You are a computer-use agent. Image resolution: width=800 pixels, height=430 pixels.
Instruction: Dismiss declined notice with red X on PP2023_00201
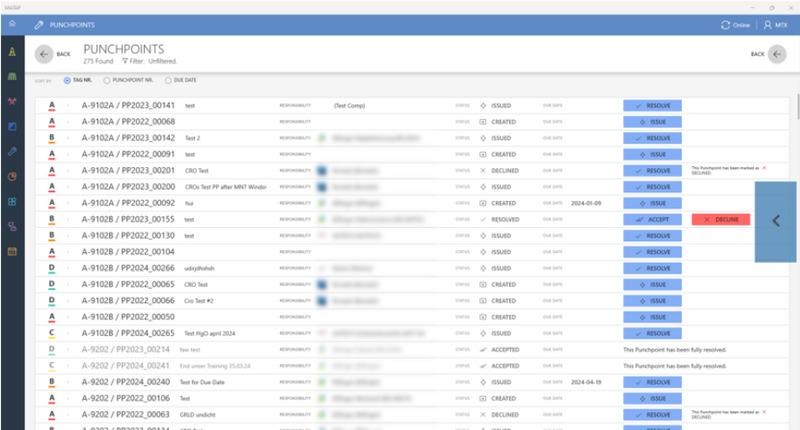click(764, 167)
